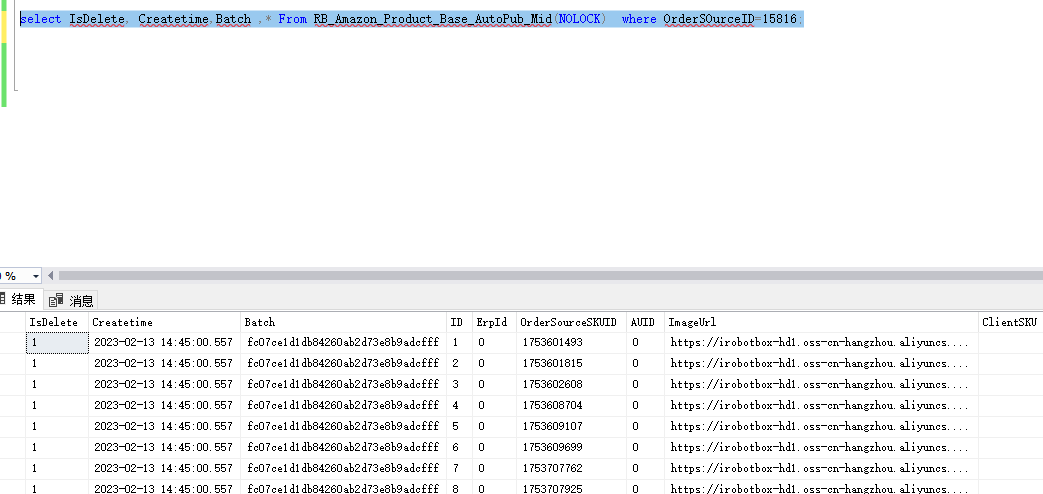This screenshot has height=494, width=1043.
Task: Click the results grid icon on 结果 tab
Action: 2,299
